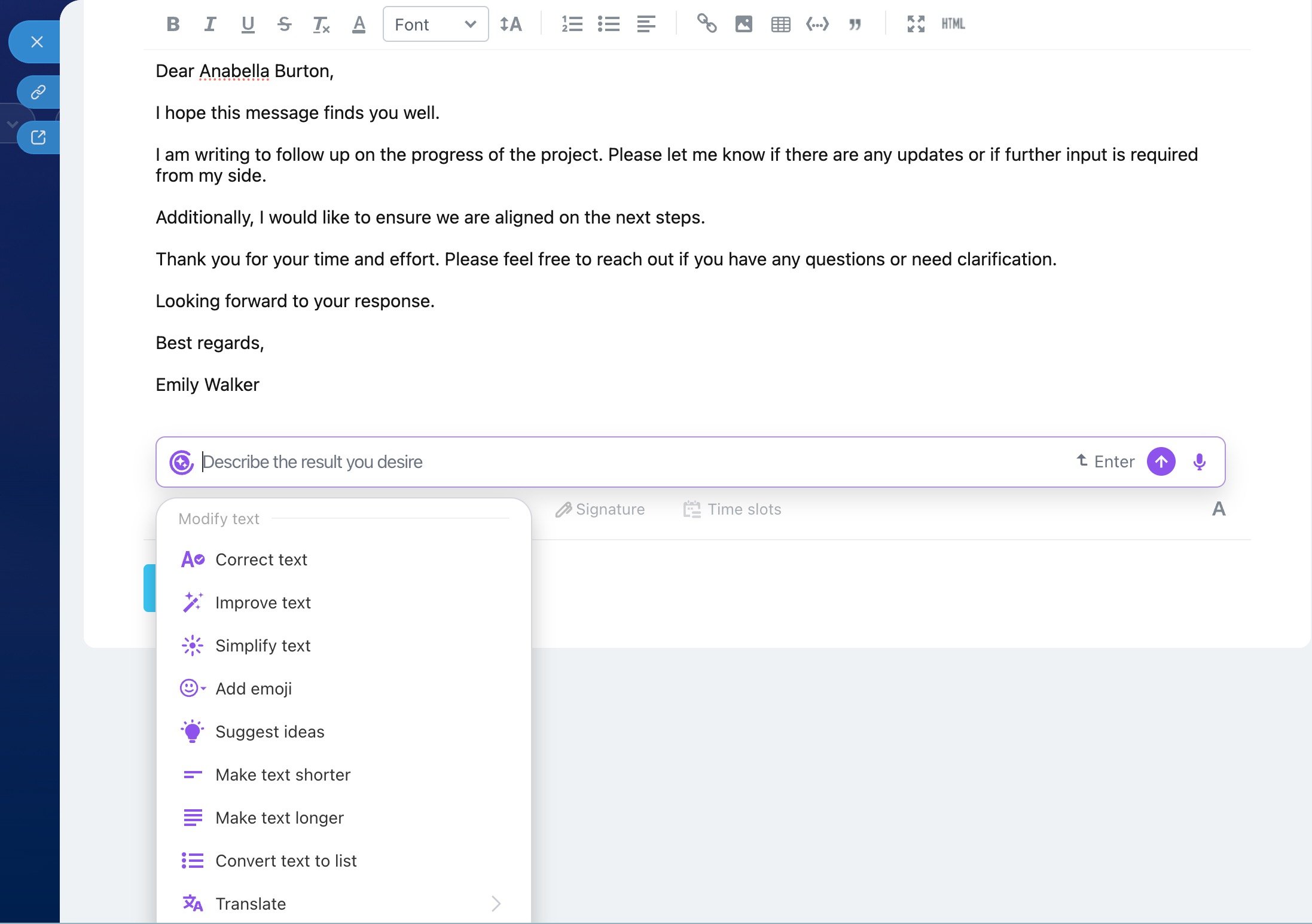Screen dimensions: 1312x924
Task: Choose Make text shorter option
Action: pos(282,775)
